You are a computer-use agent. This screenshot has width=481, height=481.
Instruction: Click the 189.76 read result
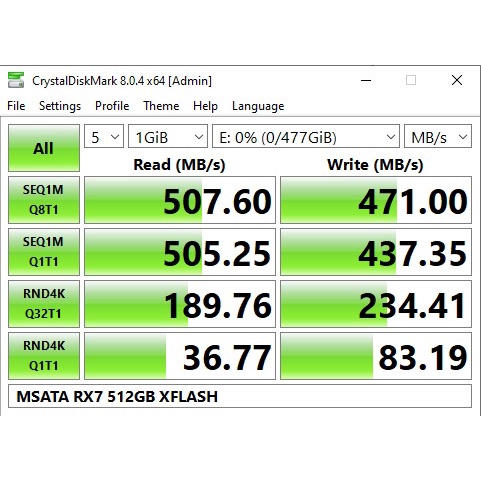pyautogui.click(x=180, y=304)
